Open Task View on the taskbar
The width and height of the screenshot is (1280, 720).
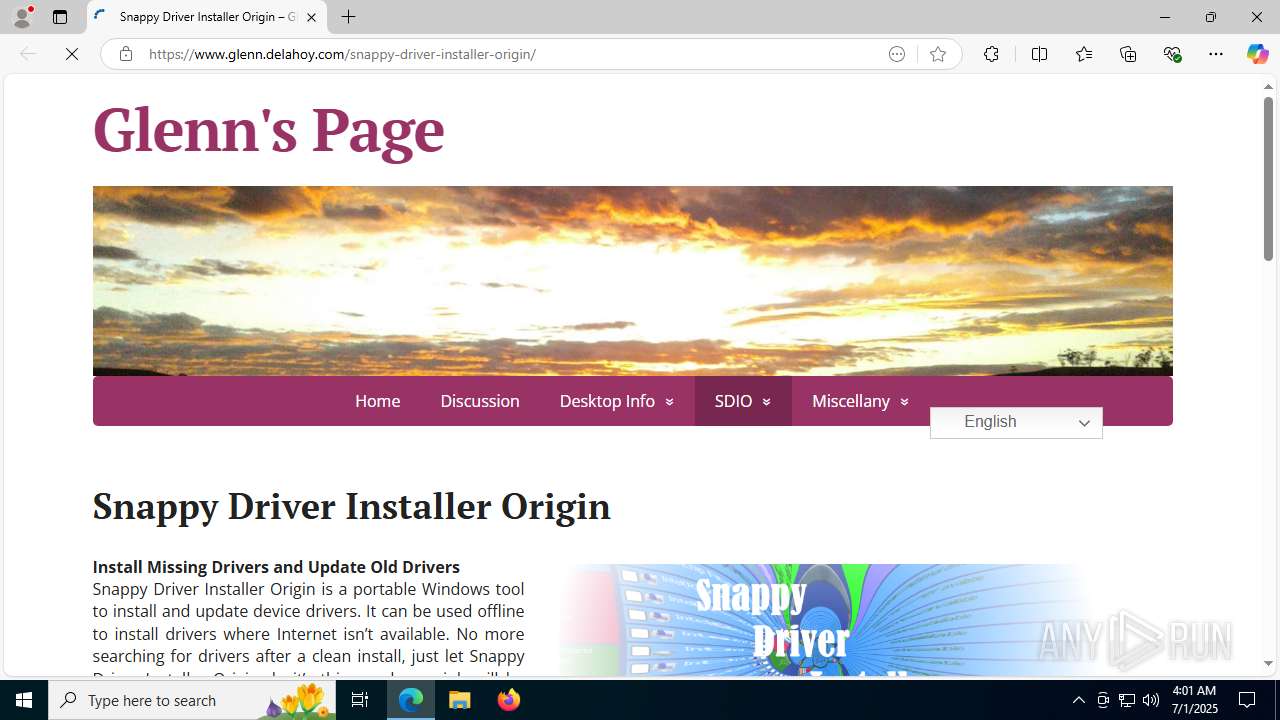(x=360, y=700)
